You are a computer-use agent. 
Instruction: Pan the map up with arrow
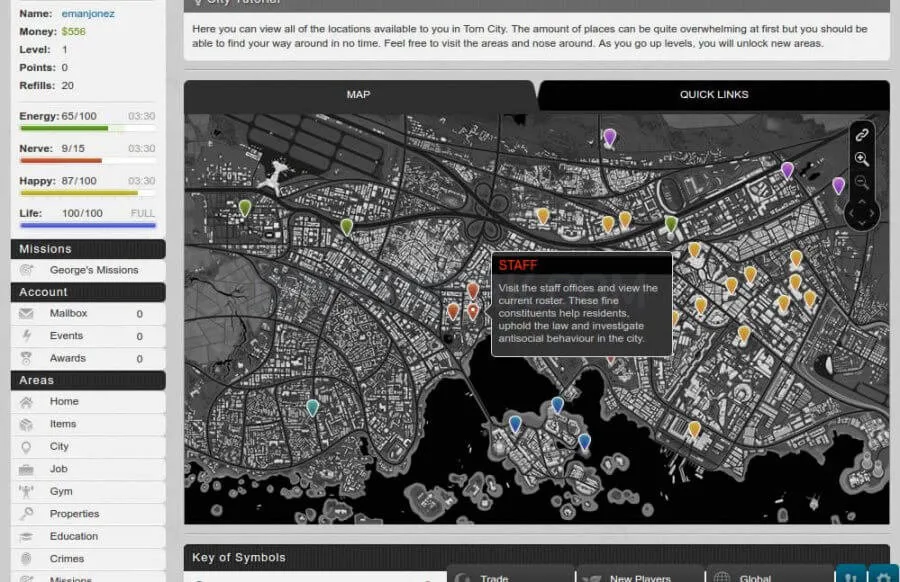[x=862, y=202]
